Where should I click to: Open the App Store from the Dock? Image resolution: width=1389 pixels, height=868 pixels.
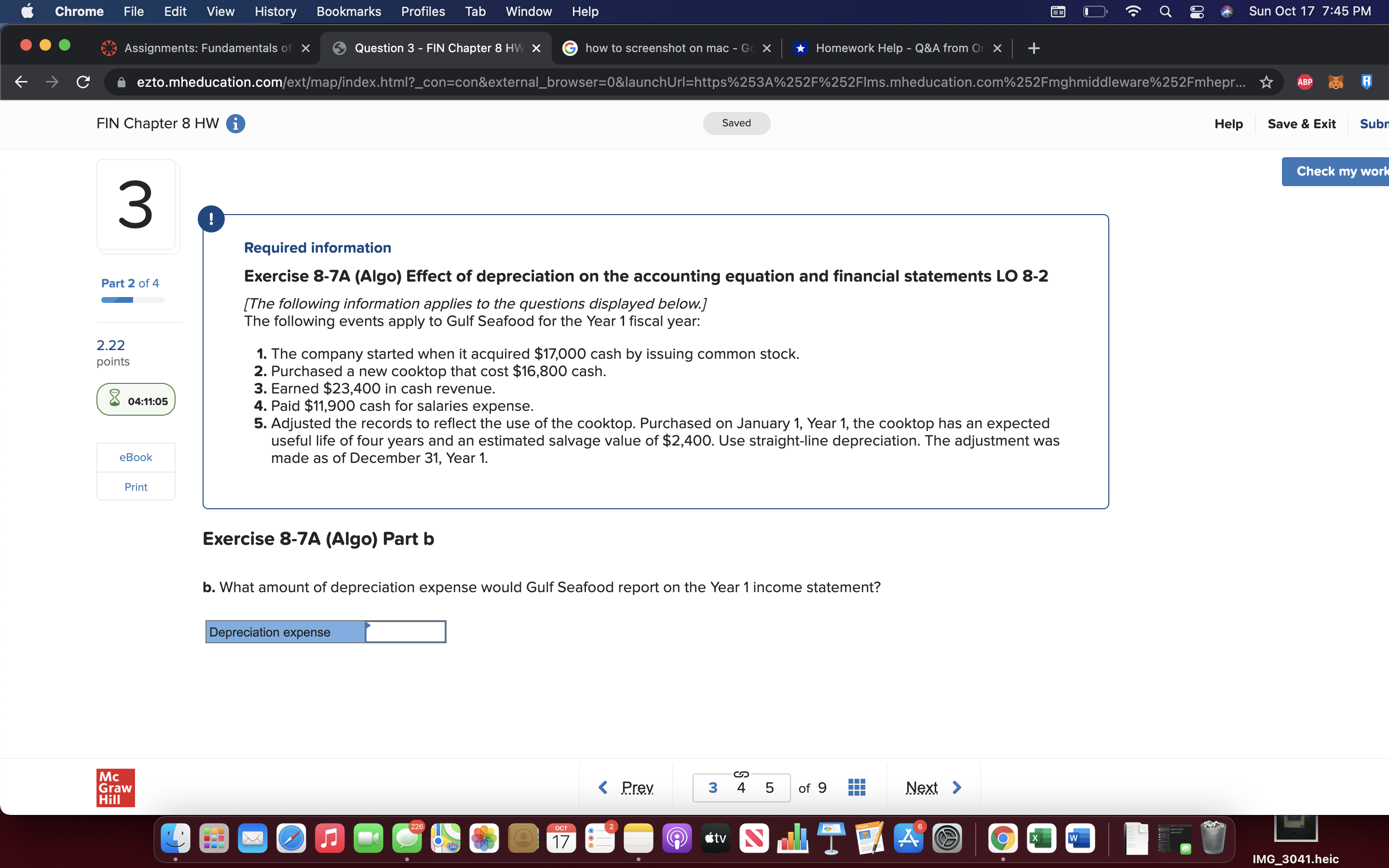click(x=908, y=838)
